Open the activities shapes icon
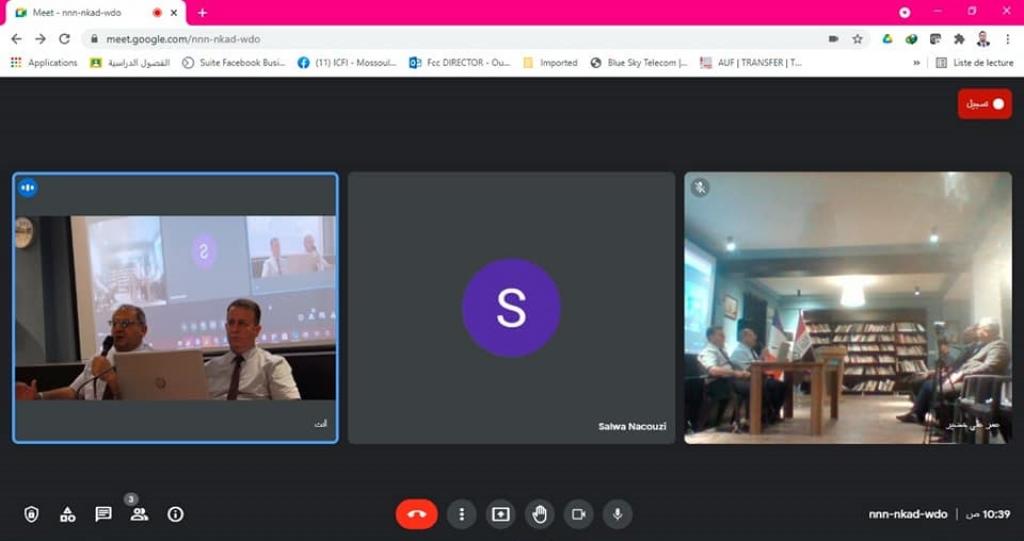The image size is (1024, 541). tap(67, 514)
